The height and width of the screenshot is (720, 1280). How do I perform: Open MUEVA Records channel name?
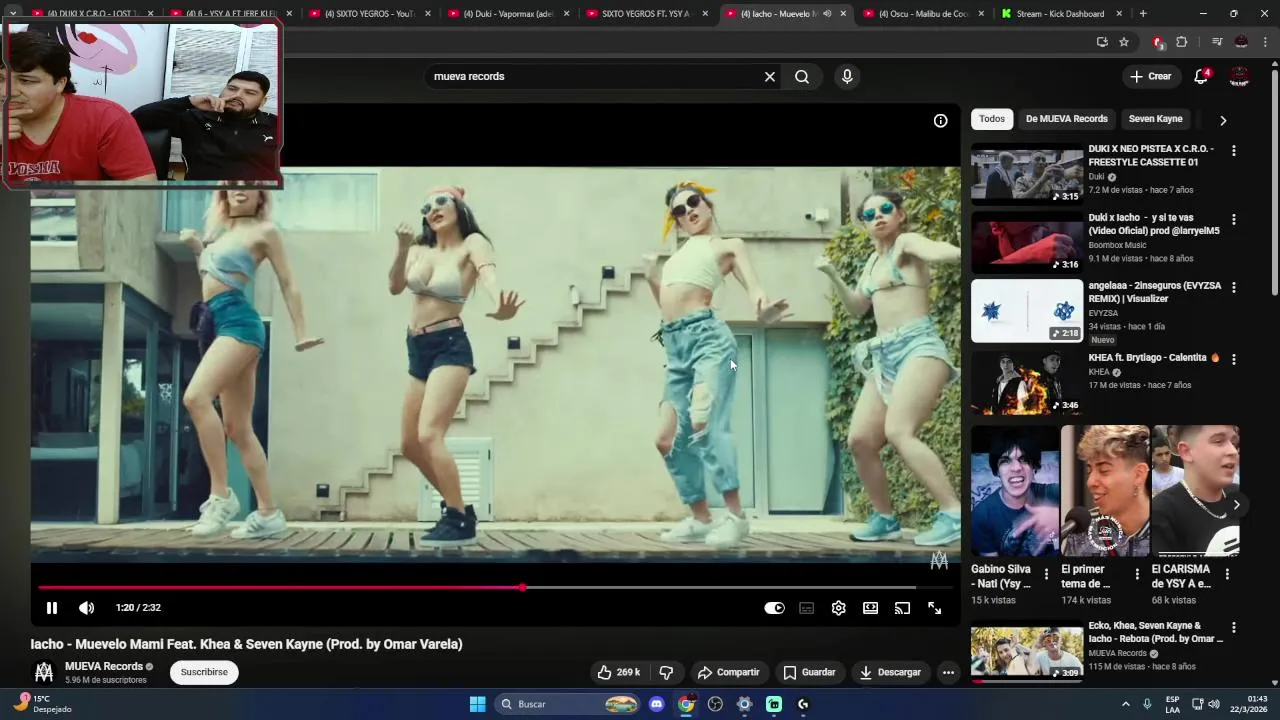click(103, 666)
